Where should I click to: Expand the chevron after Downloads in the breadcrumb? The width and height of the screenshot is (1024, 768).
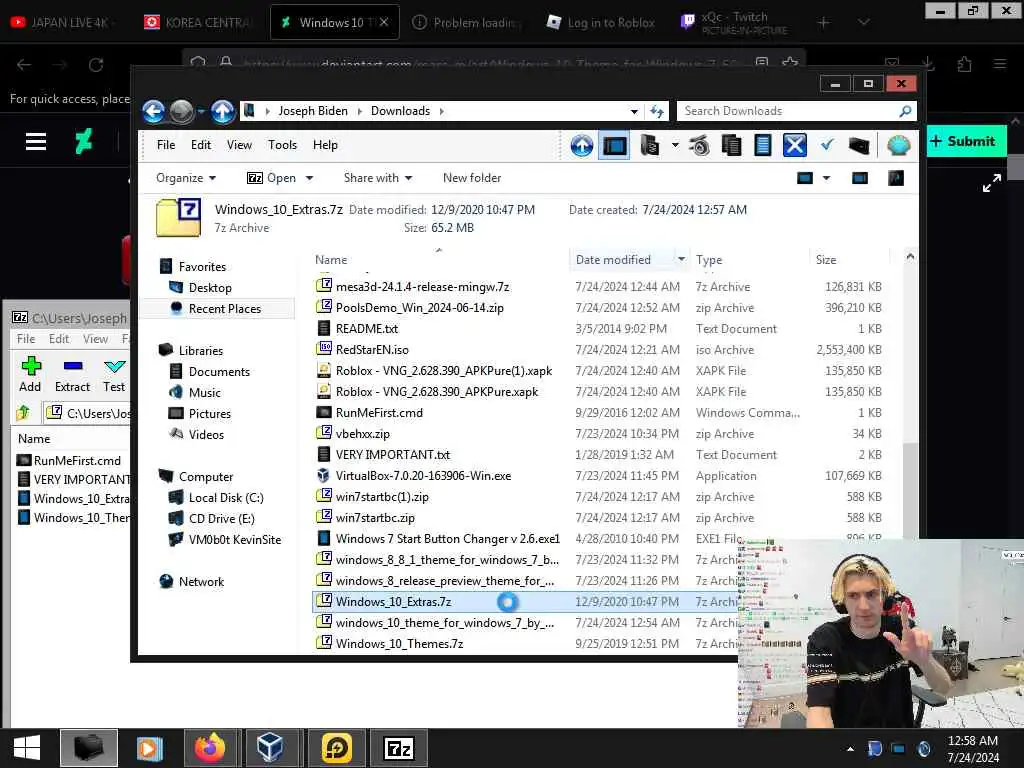click(x=441, y=111)
